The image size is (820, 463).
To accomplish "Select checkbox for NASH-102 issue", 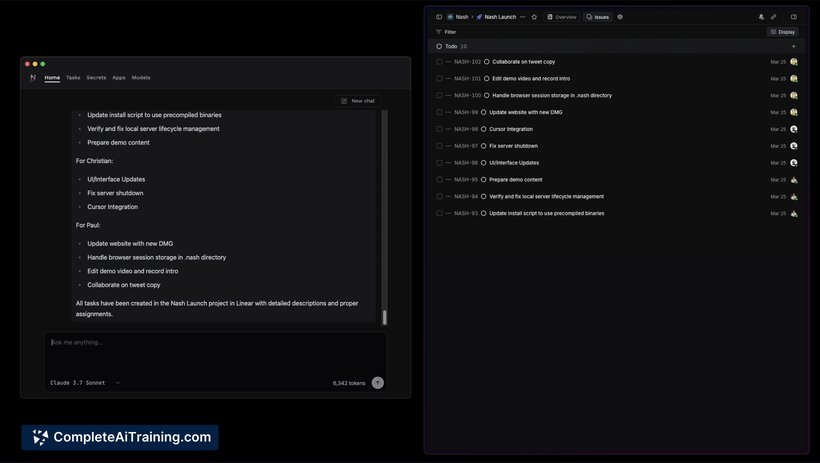I will tap(439, 62).
